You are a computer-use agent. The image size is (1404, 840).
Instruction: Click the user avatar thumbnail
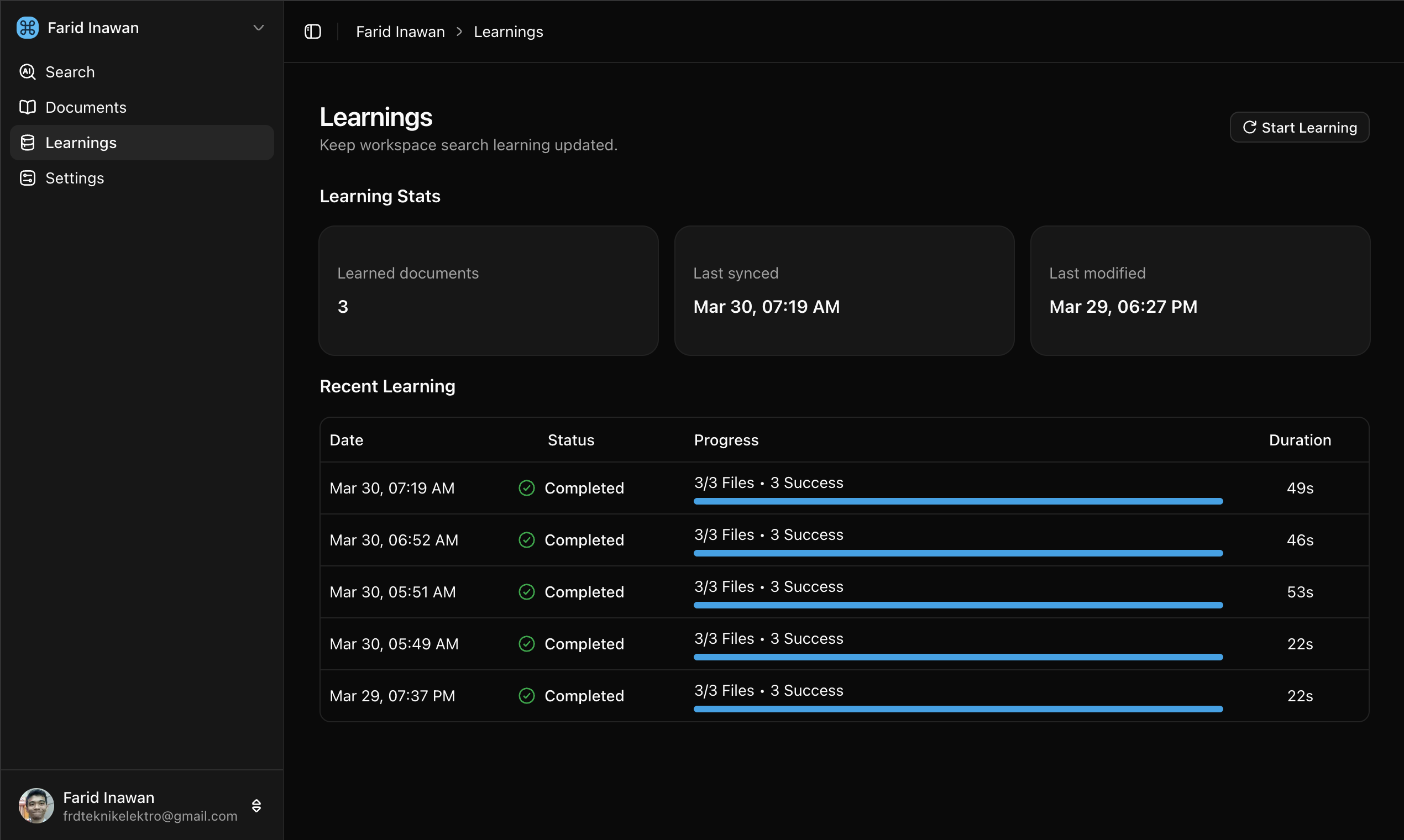pyautogui.click(x=36, y=806)
